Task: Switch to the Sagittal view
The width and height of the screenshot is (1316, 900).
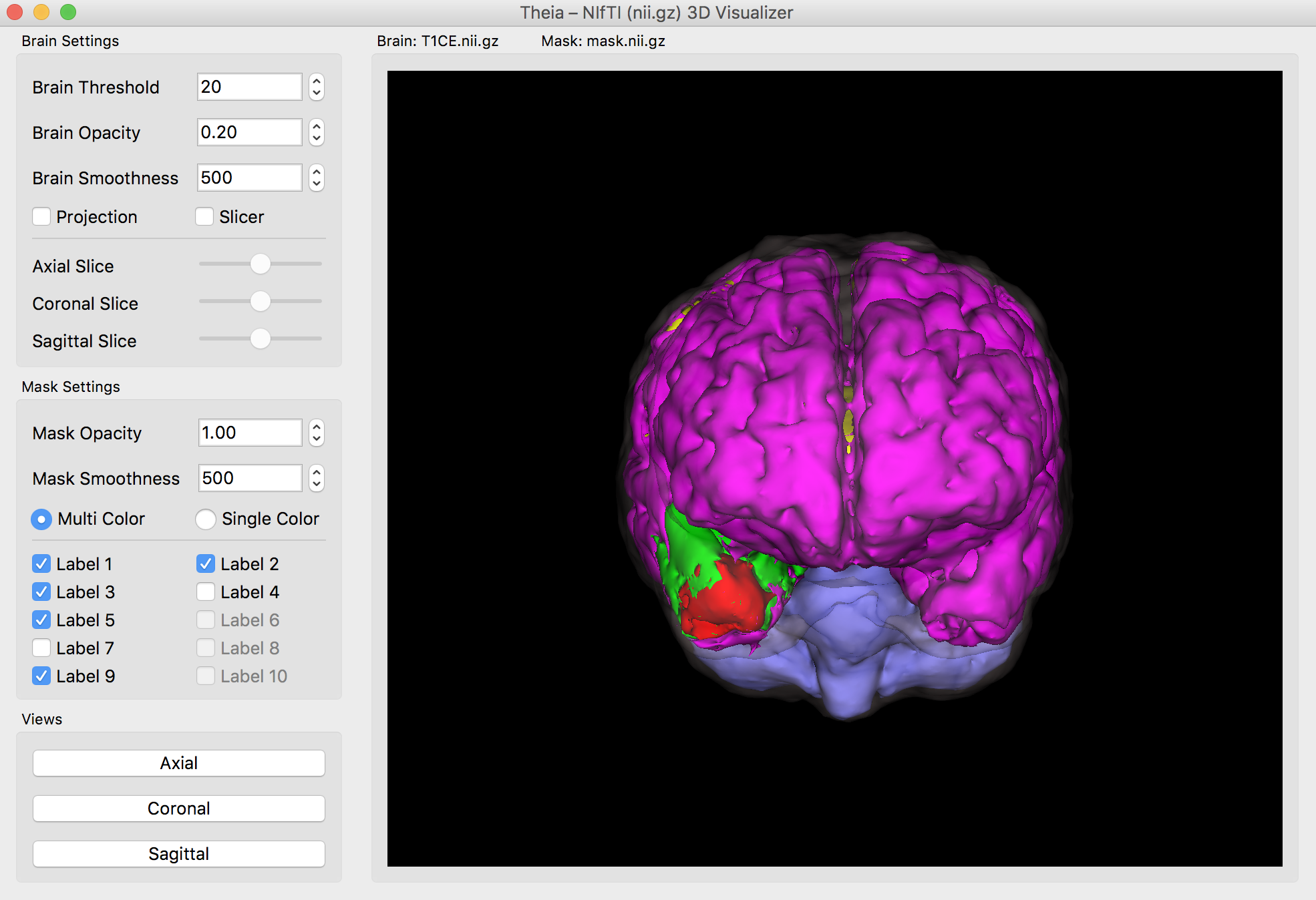Action: (179, 854)
